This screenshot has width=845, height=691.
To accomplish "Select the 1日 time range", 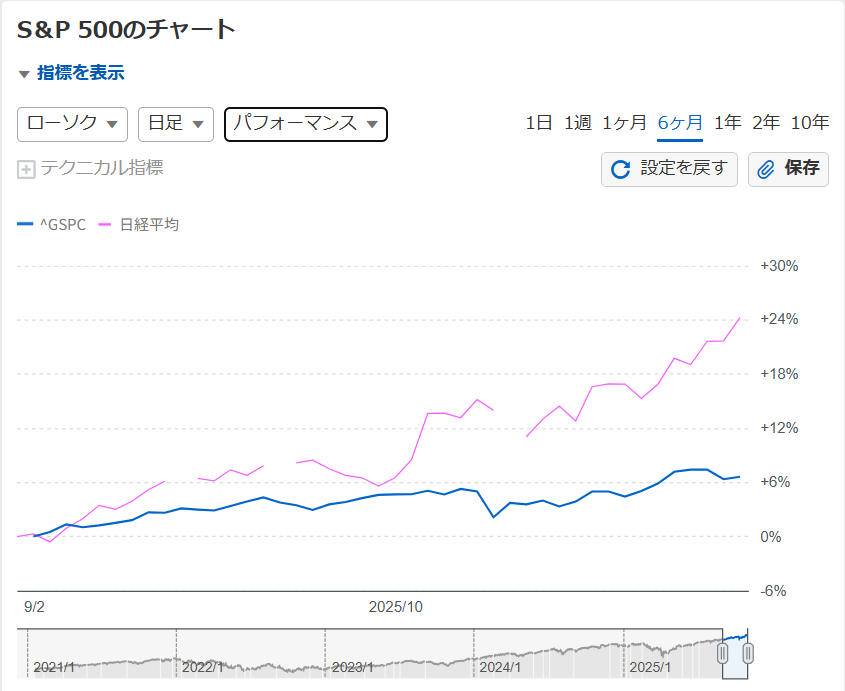I will pos(539,123).
